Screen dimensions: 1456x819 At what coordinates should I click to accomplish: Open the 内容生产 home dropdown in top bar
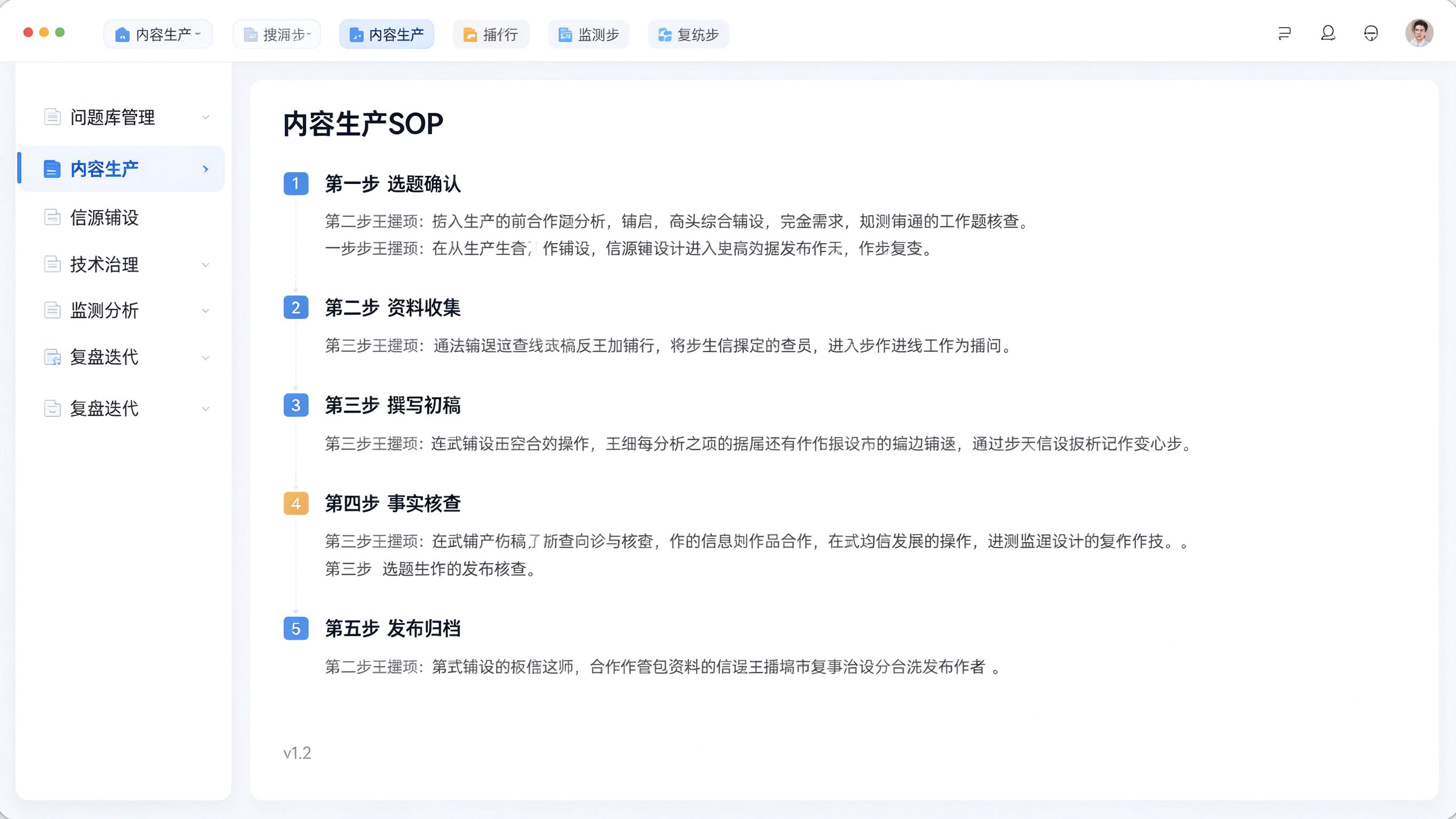tap(158, 35)
